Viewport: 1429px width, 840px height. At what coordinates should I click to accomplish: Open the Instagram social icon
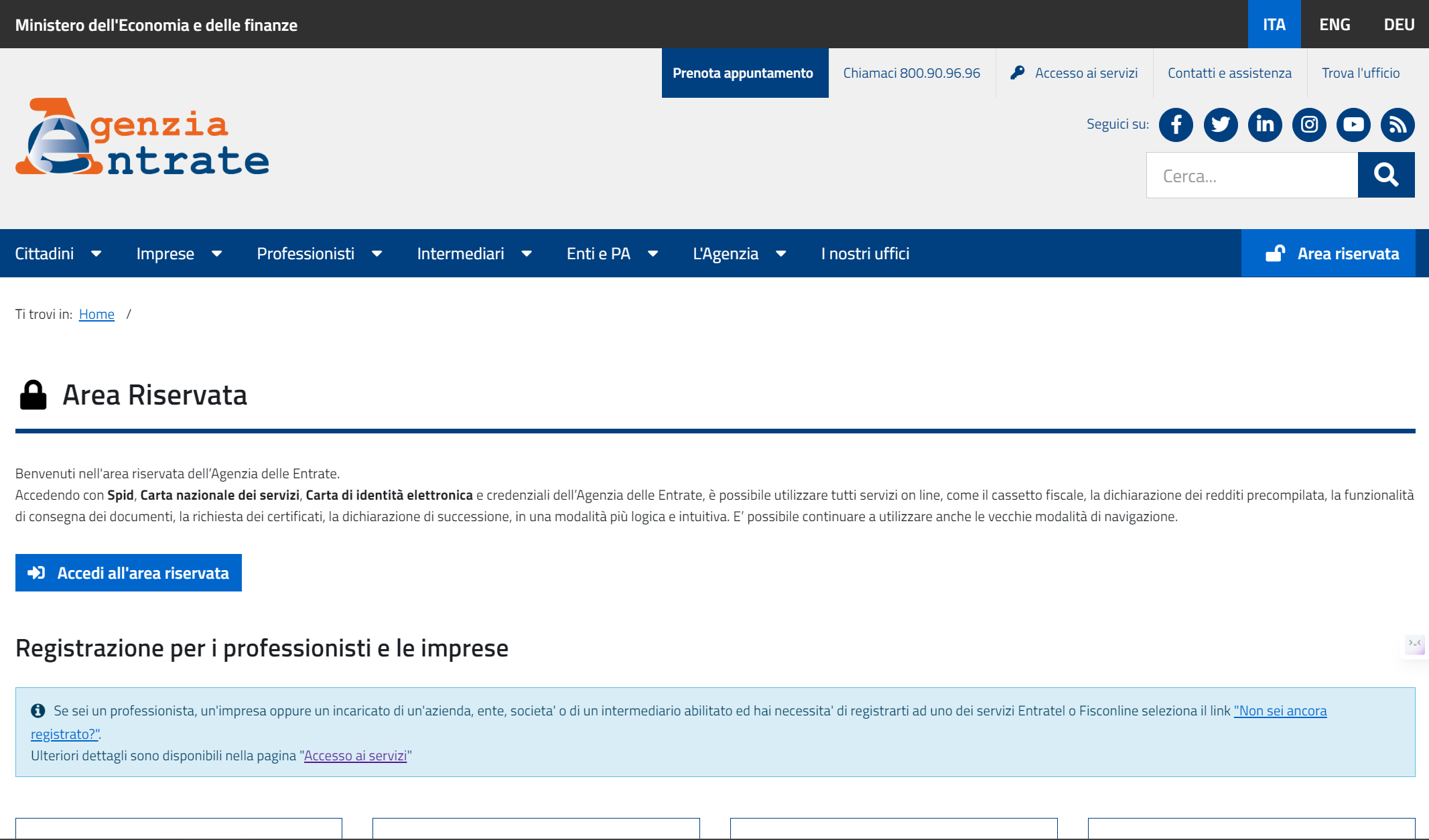[x=1309, y=125]
